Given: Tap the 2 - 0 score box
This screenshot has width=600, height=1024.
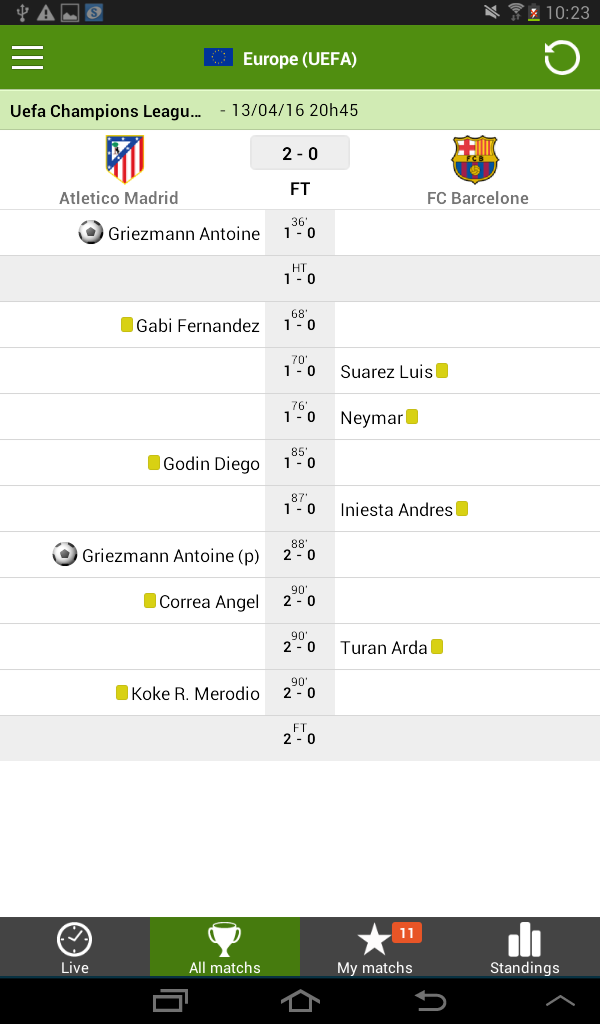Looking at the screenshot, I should (300, 154).
